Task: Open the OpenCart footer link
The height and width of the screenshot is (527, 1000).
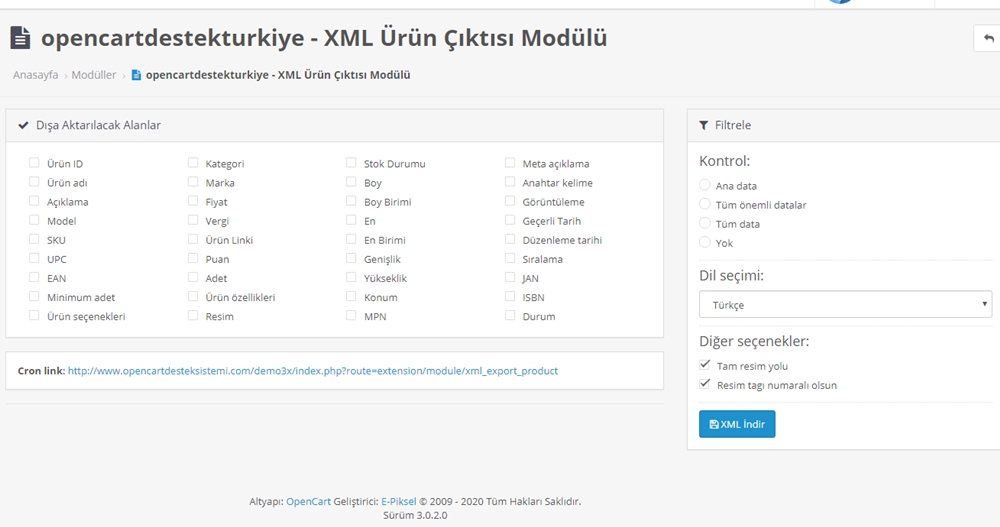Action: click(308, 501)
